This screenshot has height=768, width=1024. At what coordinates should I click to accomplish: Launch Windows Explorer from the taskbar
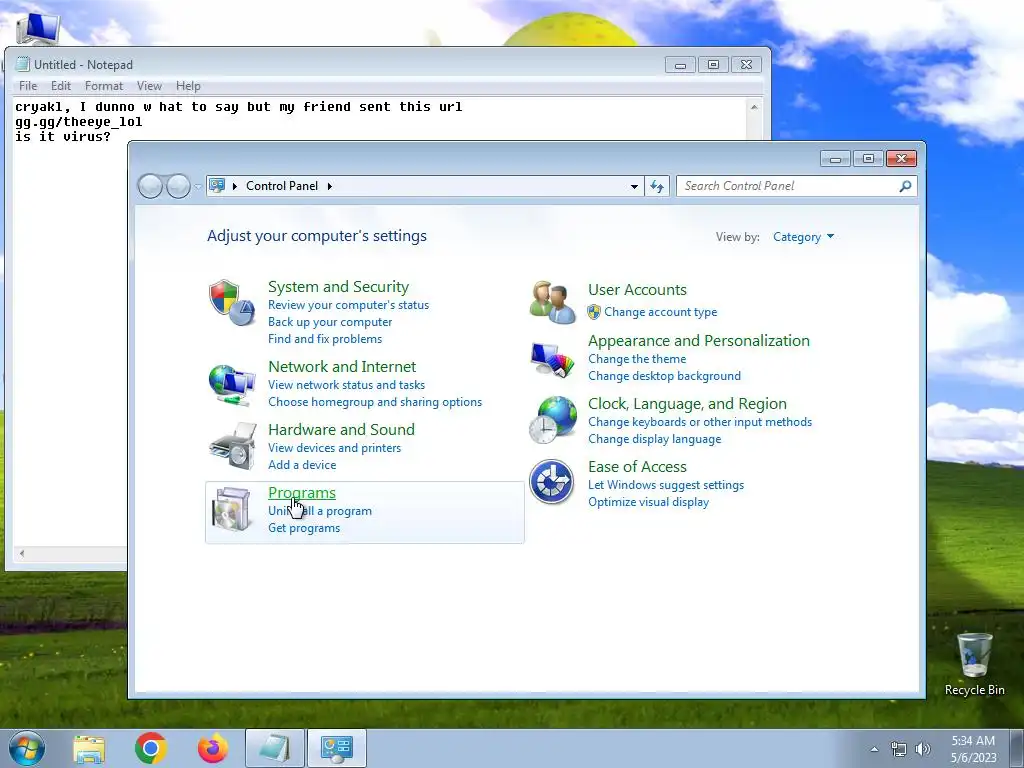(89, 748)
